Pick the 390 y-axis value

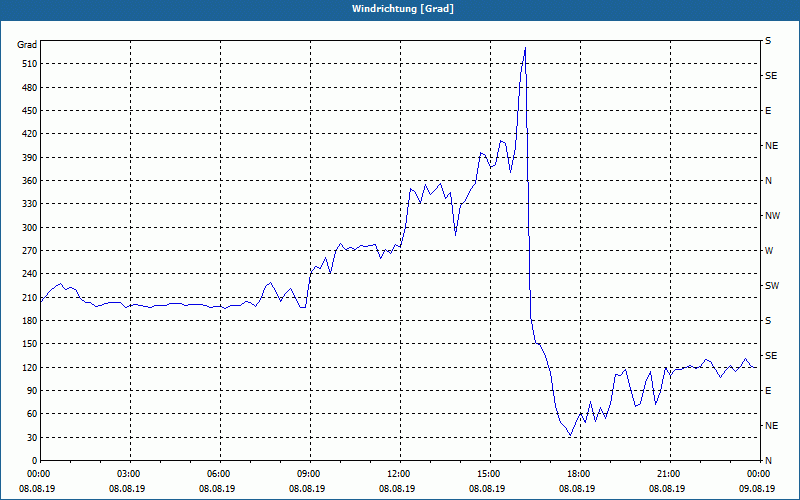click(x=31, y=157)
